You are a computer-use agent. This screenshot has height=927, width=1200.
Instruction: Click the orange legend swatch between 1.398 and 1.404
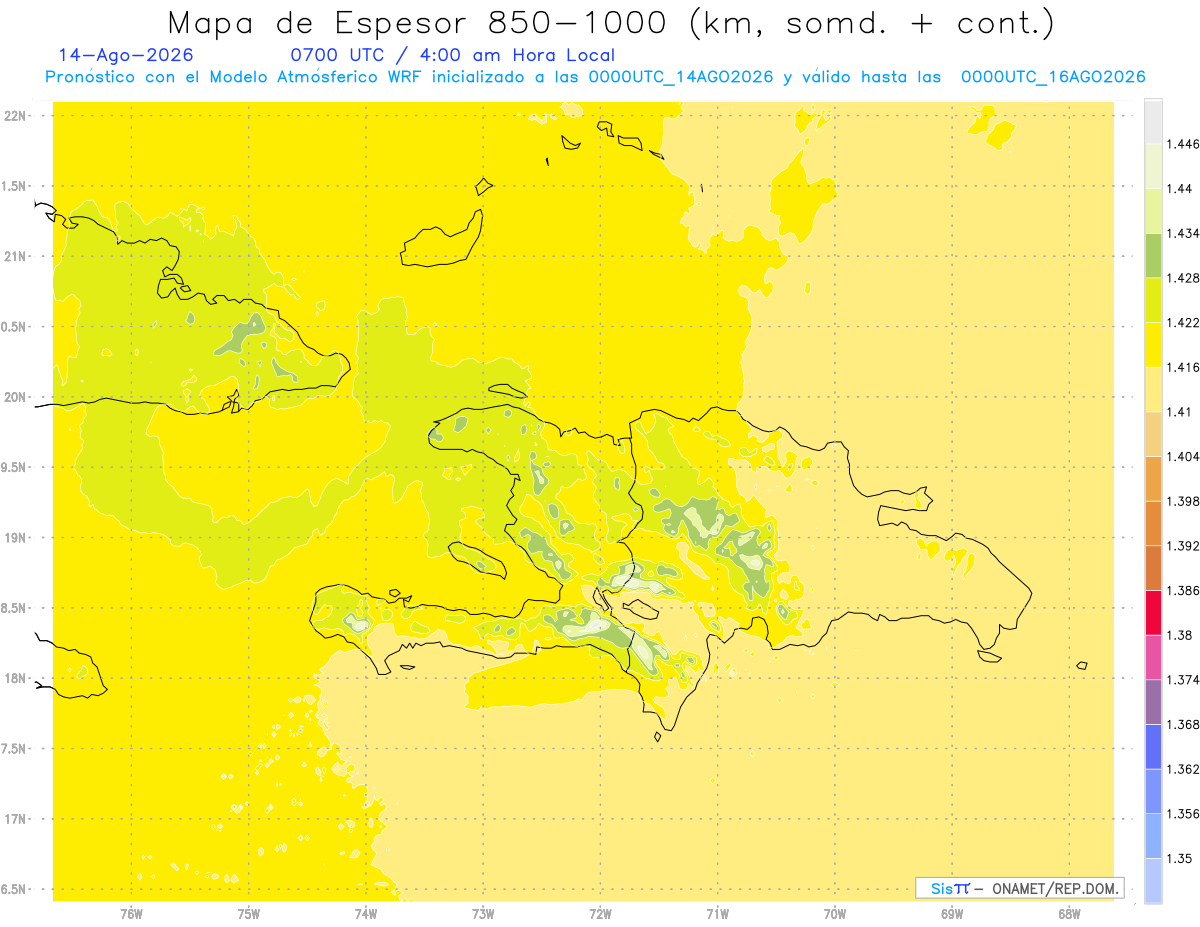1153,478
